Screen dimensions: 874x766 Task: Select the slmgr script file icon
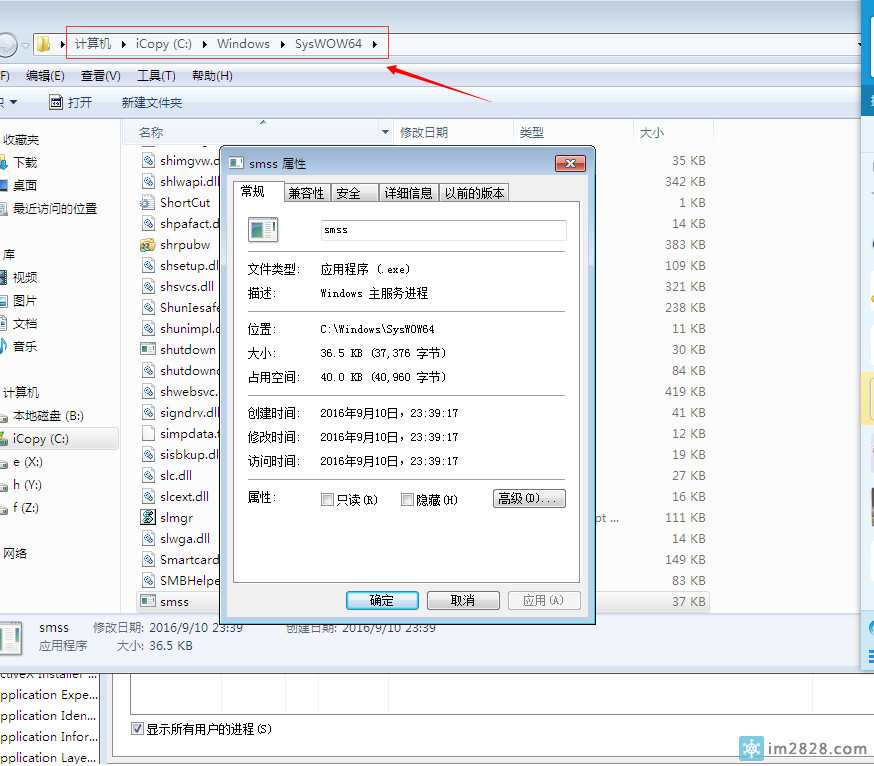click(x=148, y=518)
